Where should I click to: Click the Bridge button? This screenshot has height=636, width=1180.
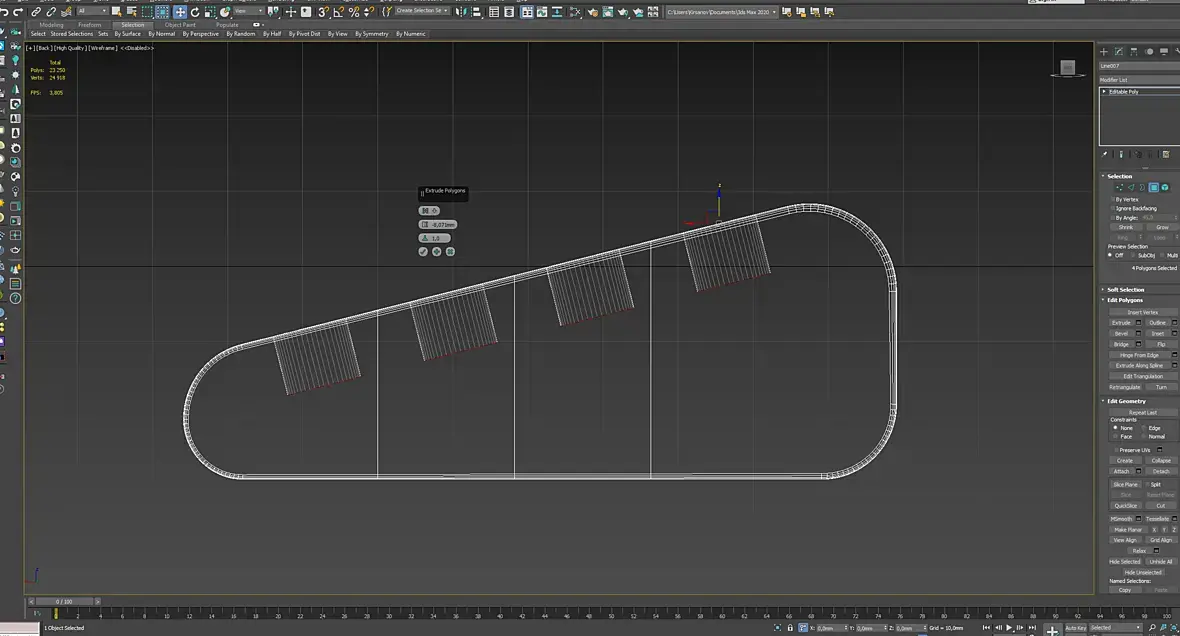click(1121, 344)
